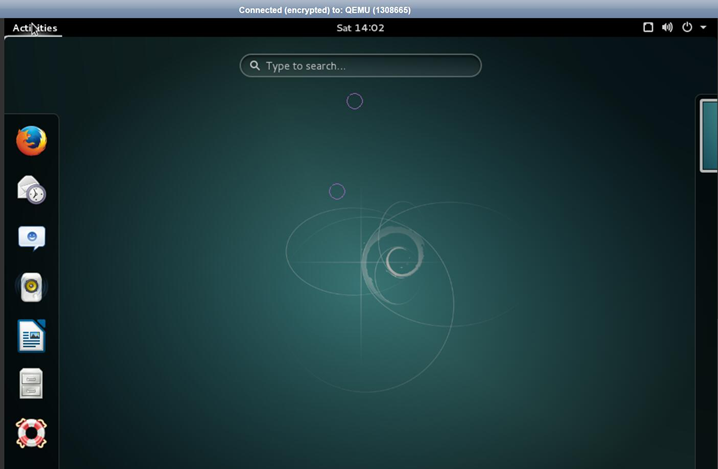Screen dimensions: 718x469
Task: Select the workspace thumbnail on right
Action: tap(709, 136)
